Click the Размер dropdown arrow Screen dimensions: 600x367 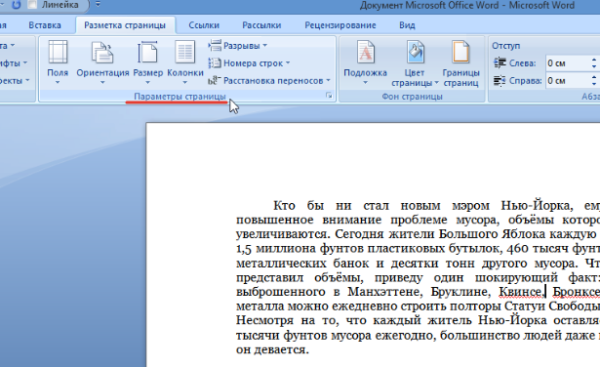148,82
